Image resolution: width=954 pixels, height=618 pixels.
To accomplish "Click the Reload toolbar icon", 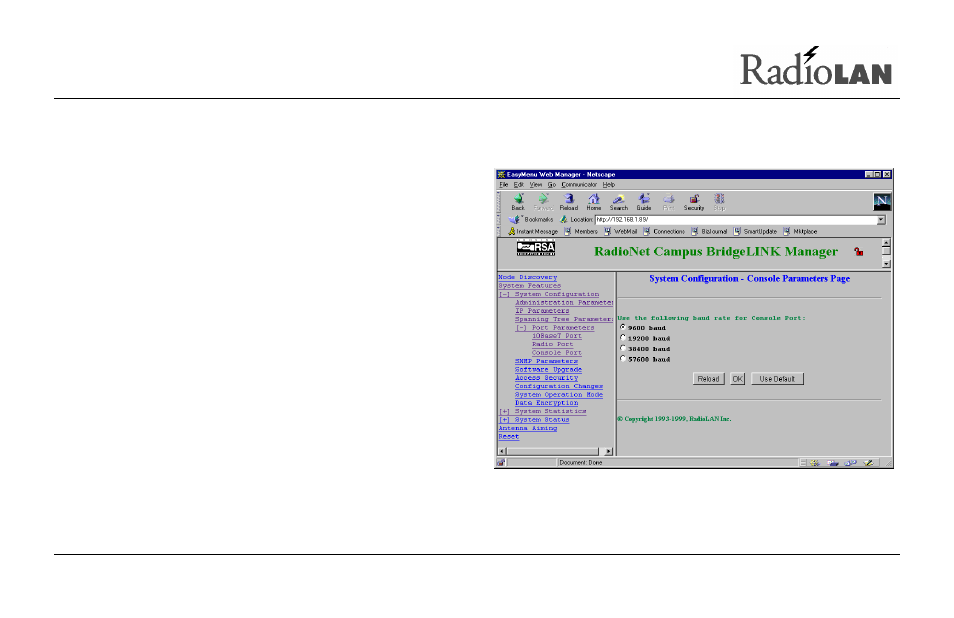I will click(569, 202).
